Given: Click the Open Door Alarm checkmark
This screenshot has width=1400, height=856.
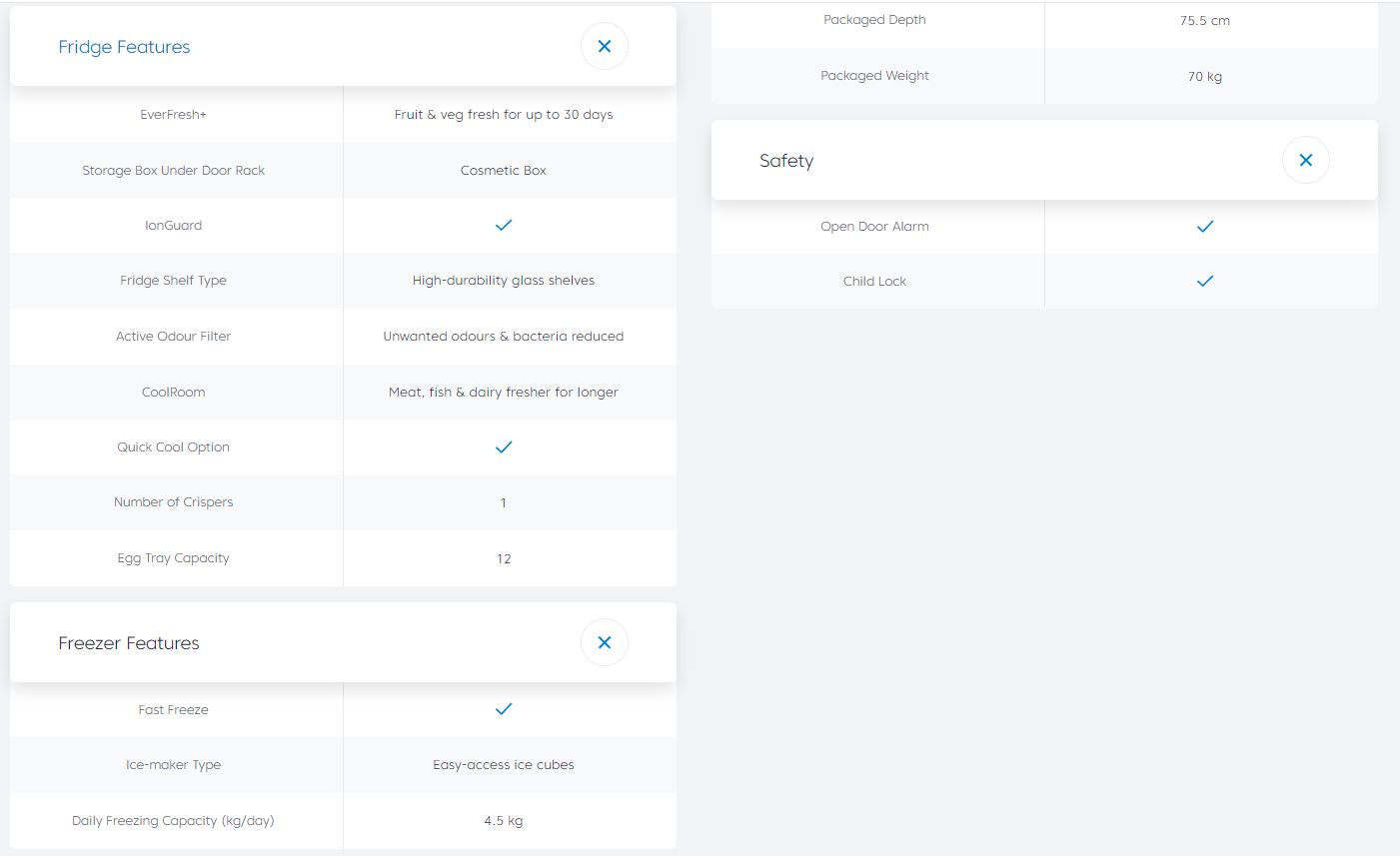Looking at the screenshot, I should click(x=1205, y=227).
